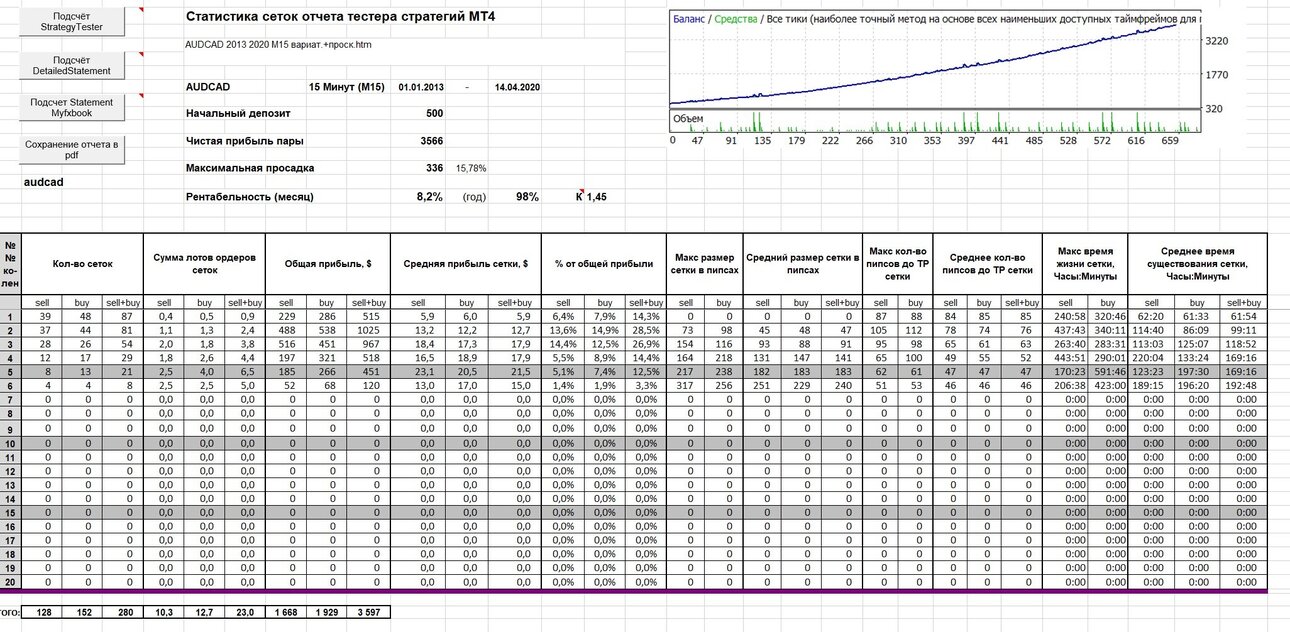Select the row number 20 label cell
Screen dimensions: 1290x632
tap(10, 582)
